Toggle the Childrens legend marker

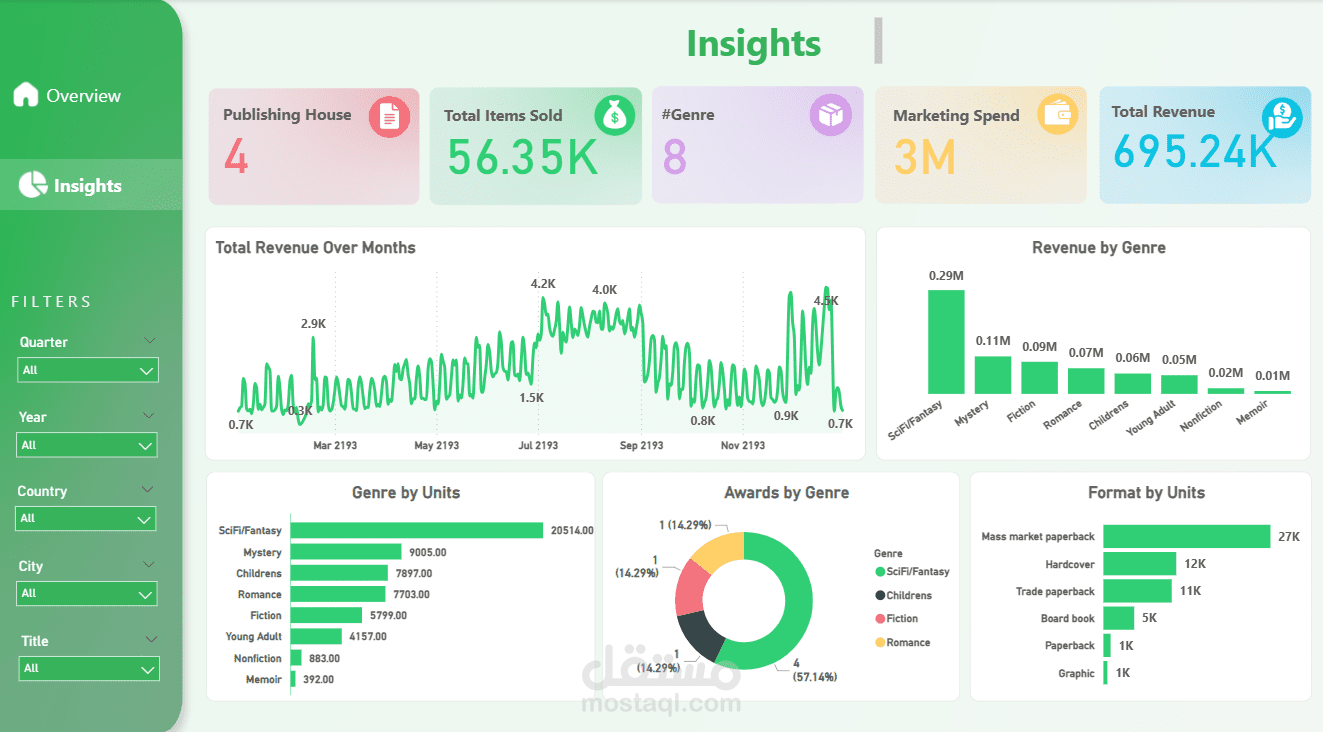[880, 596]
